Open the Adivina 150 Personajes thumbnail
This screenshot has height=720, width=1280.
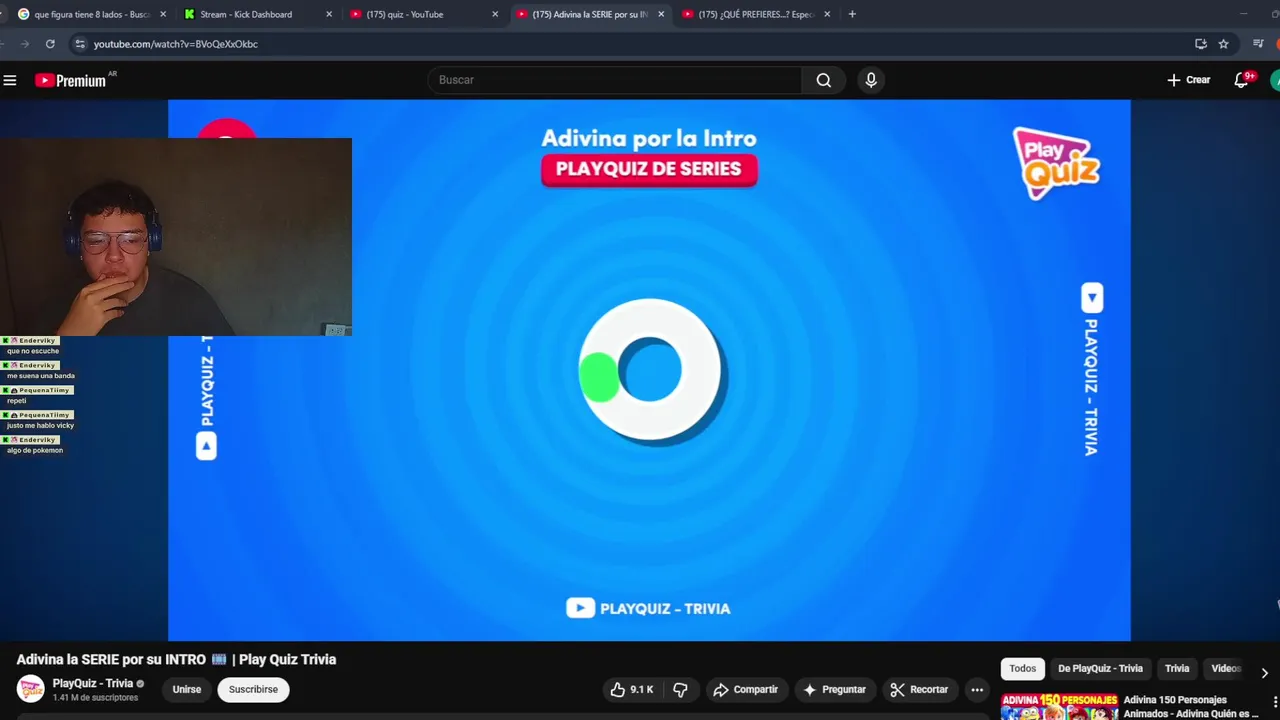coord(1059,706)
